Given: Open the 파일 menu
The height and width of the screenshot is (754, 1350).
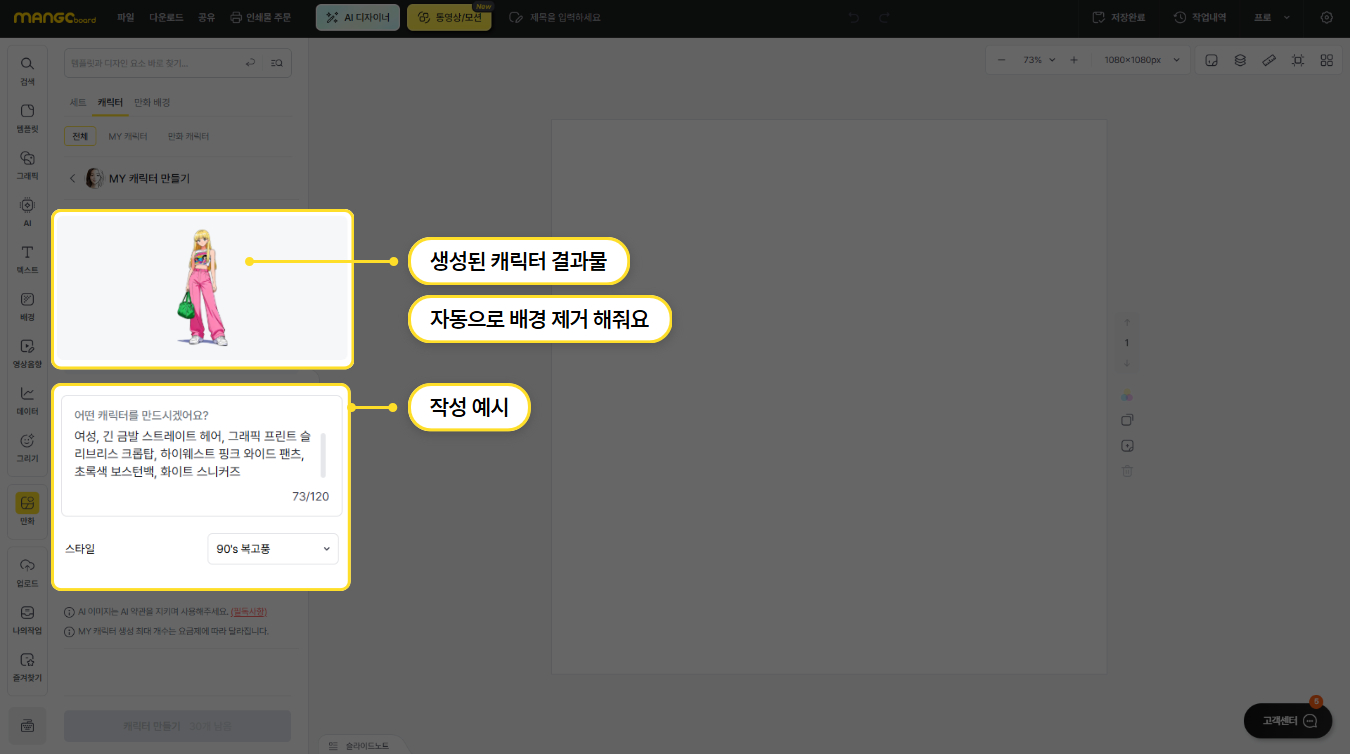Looking at the screenshot, I should [x=125, y=18].
